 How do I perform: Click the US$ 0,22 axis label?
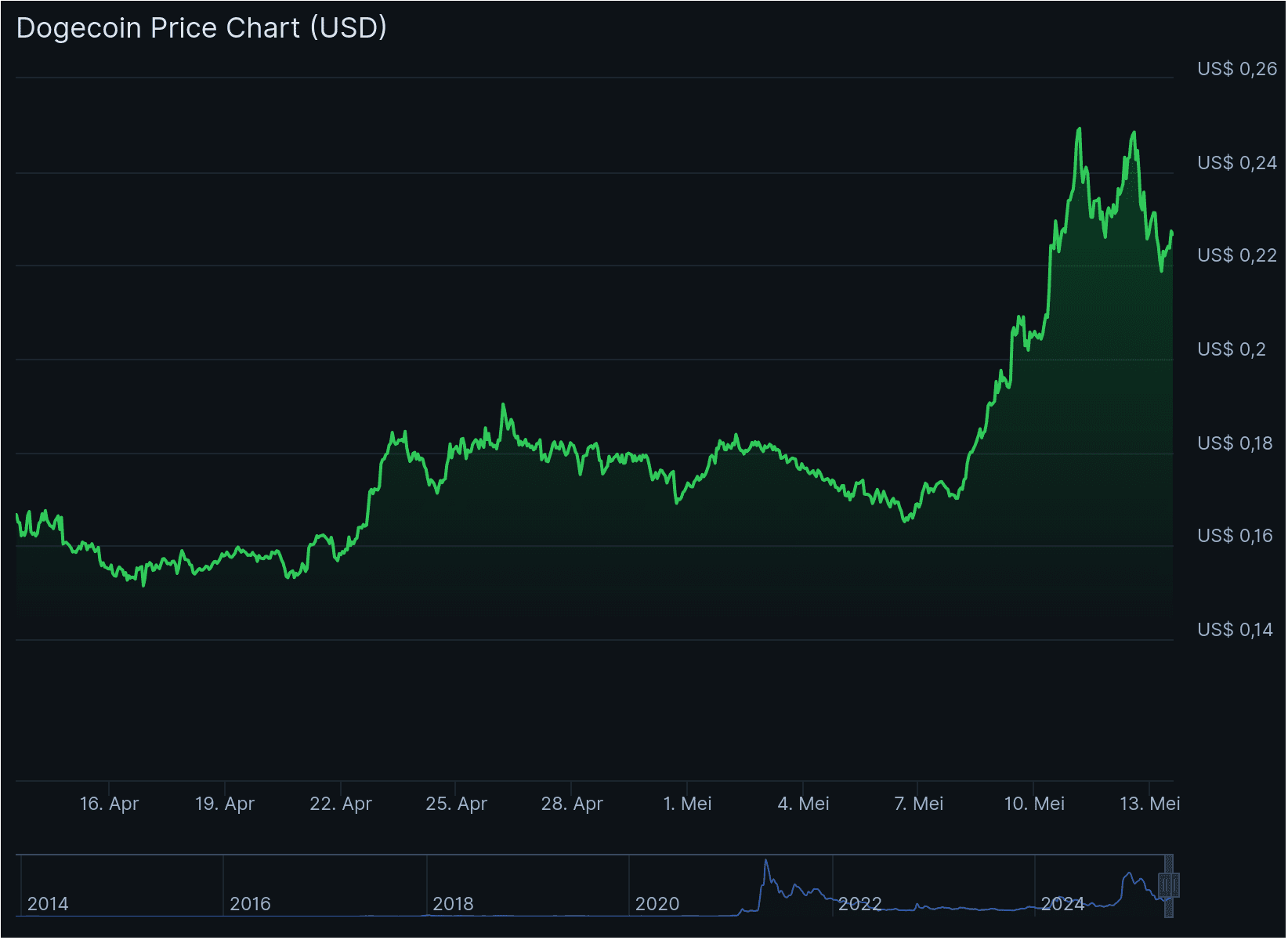1237,255
